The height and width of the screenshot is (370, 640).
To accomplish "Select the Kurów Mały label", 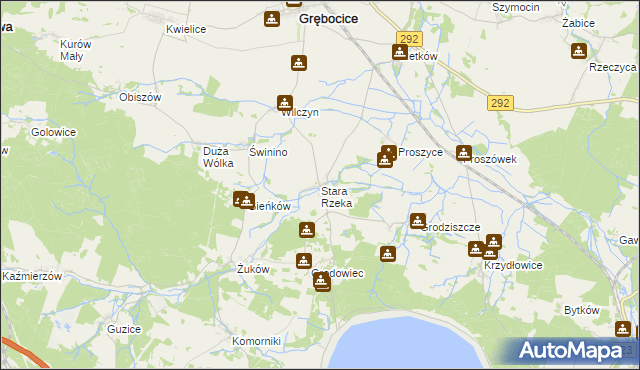I will [x=76, y=50].
